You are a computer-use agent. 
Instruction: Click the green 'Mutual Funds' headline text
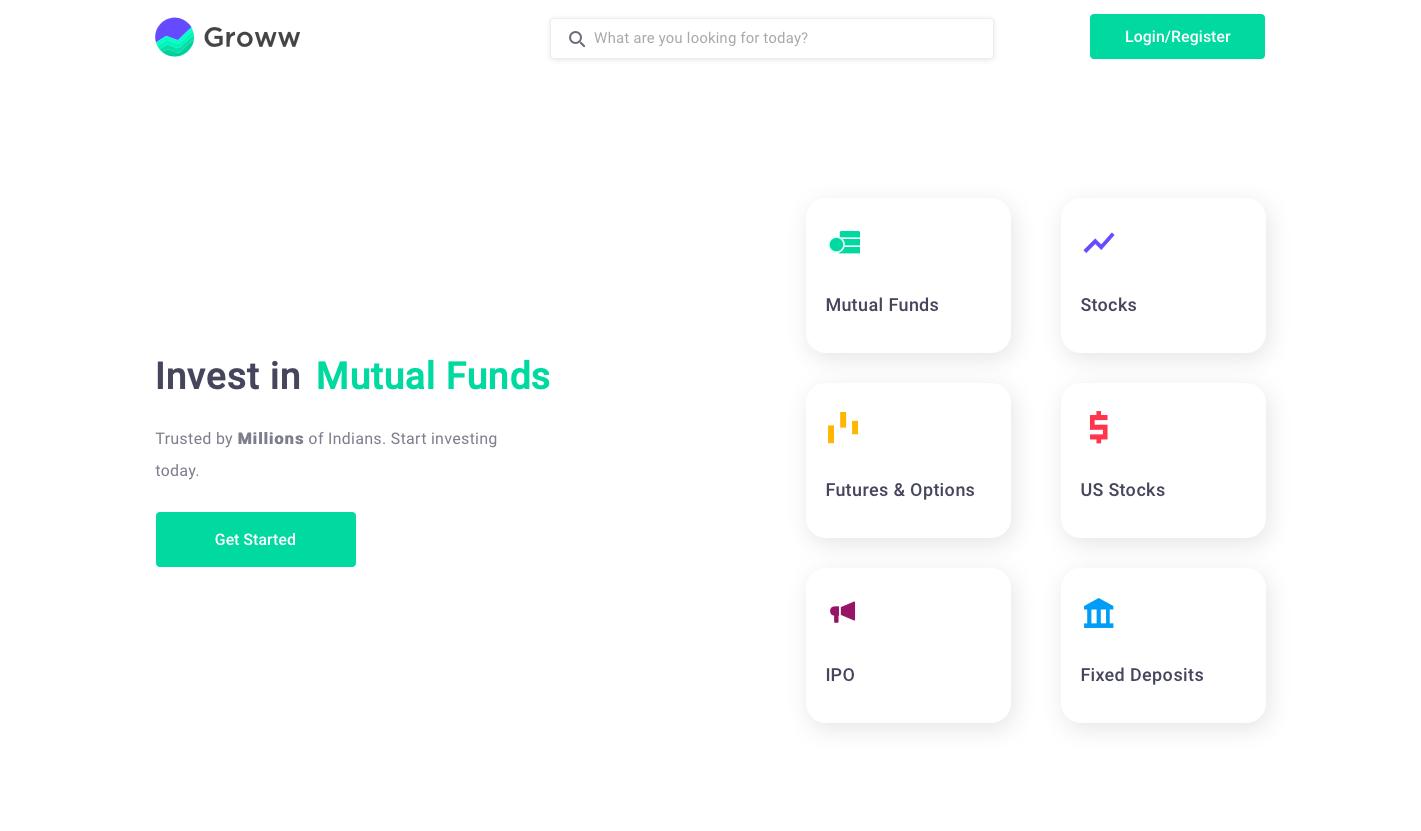pyautogui.click(x=433, y=376)
